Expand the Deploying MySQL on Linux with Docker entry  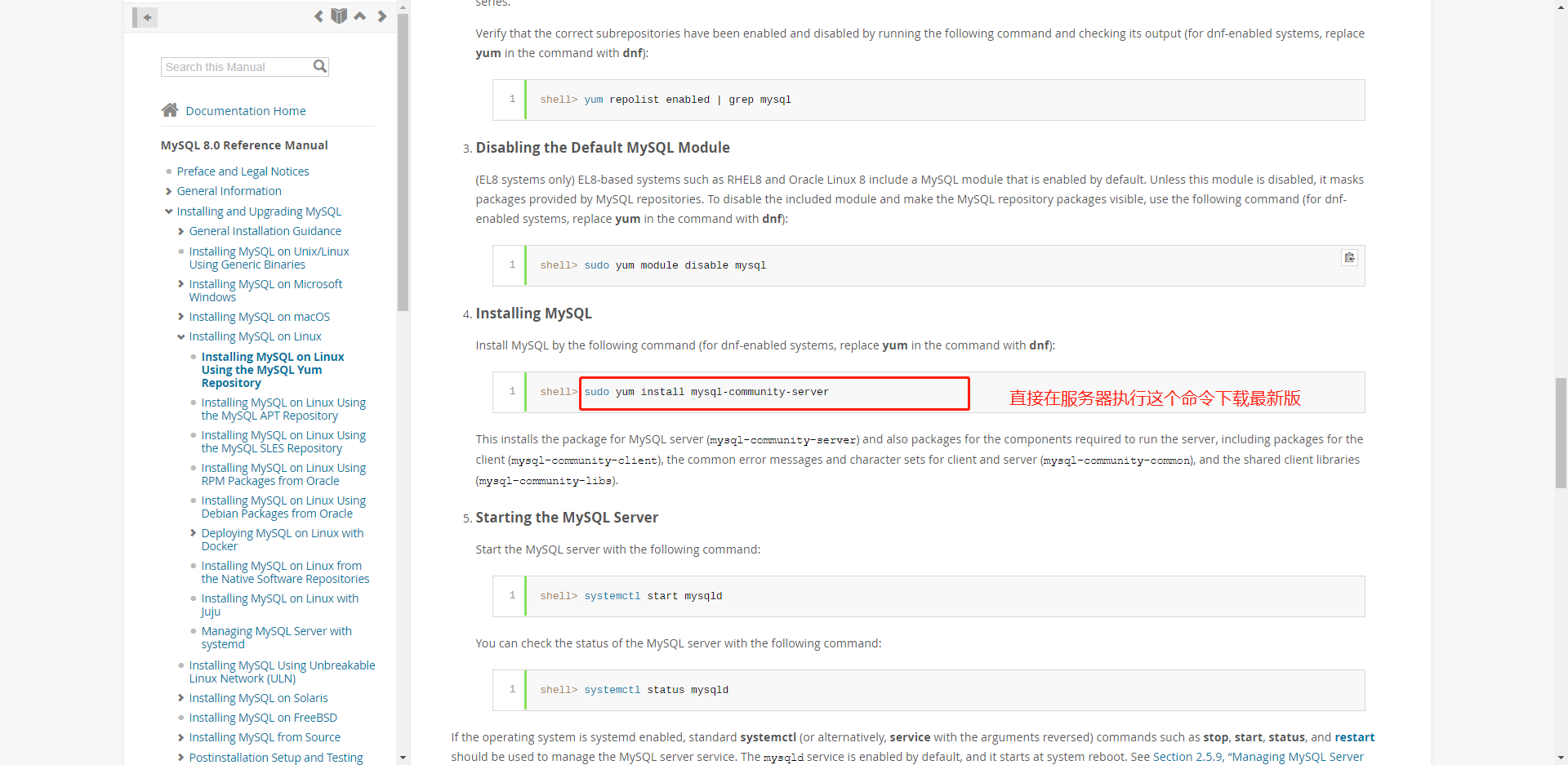tap(193, 533)
